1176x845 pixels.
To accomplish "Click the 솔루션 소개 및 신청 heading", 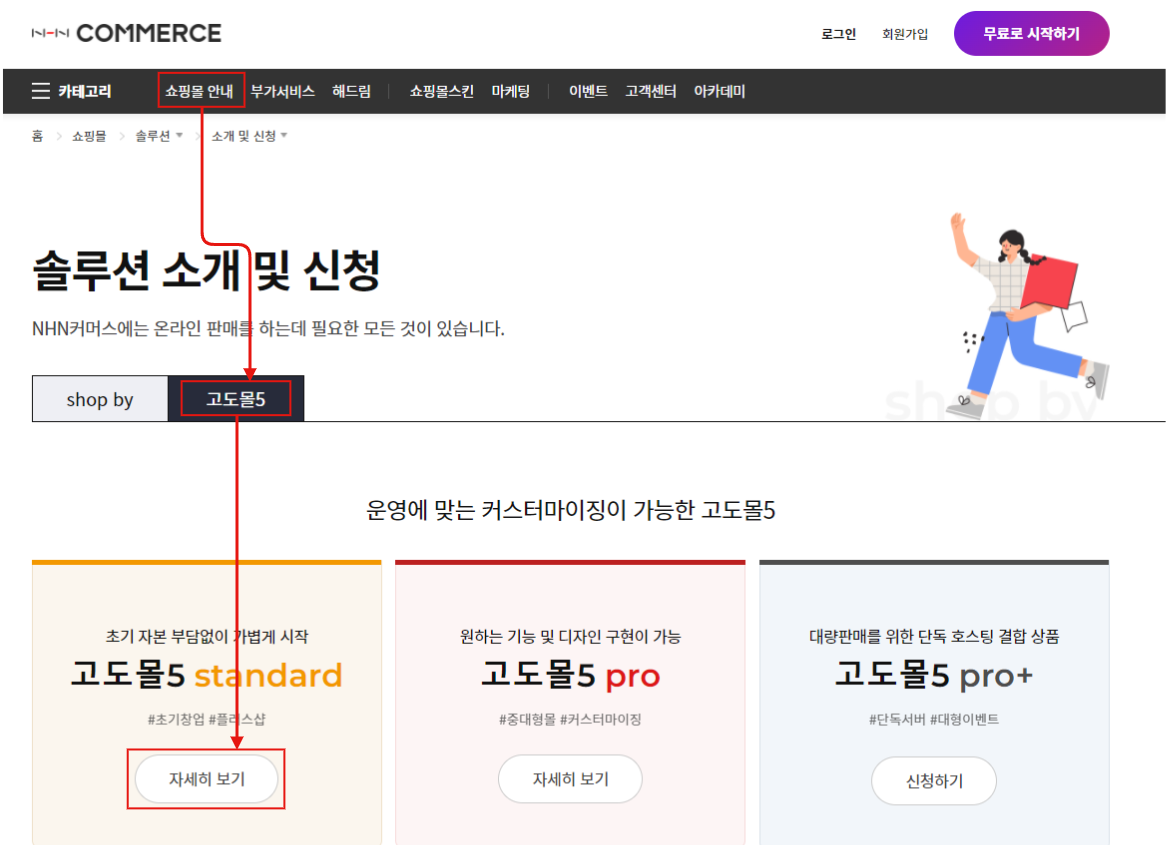I will tap(206, 270).
